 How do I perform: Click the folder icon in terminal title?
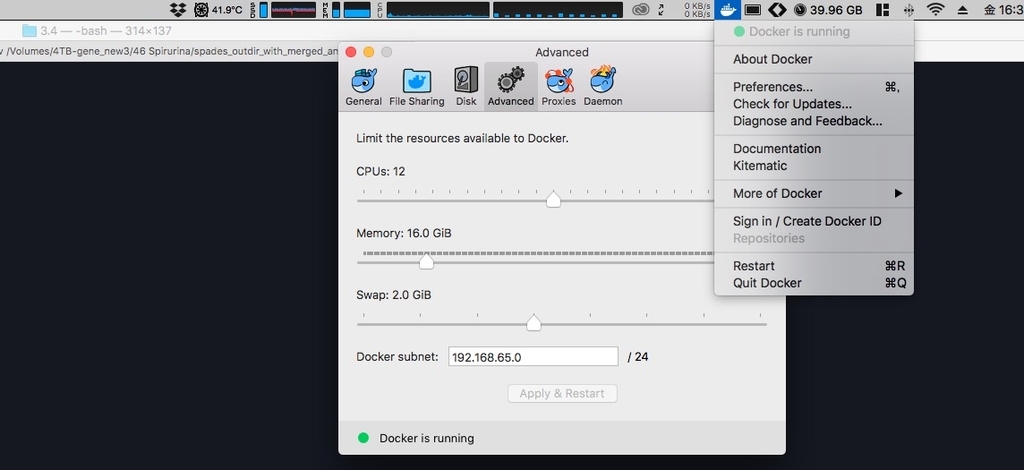click(29, 31)
